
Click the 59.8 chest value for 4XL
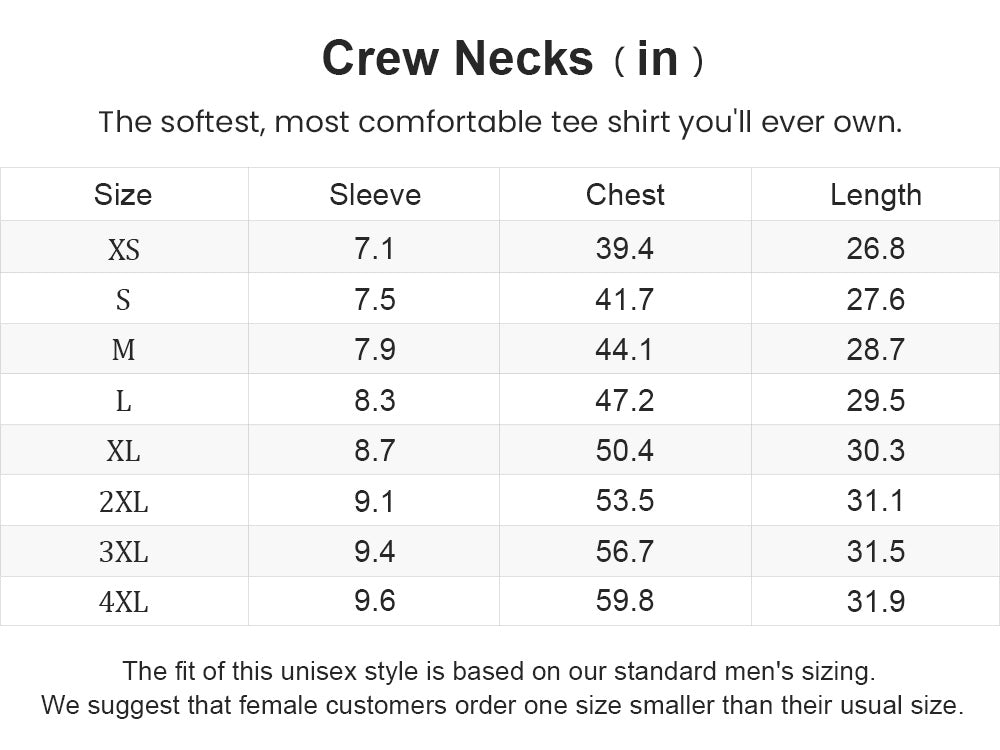[x=625, y=601]
